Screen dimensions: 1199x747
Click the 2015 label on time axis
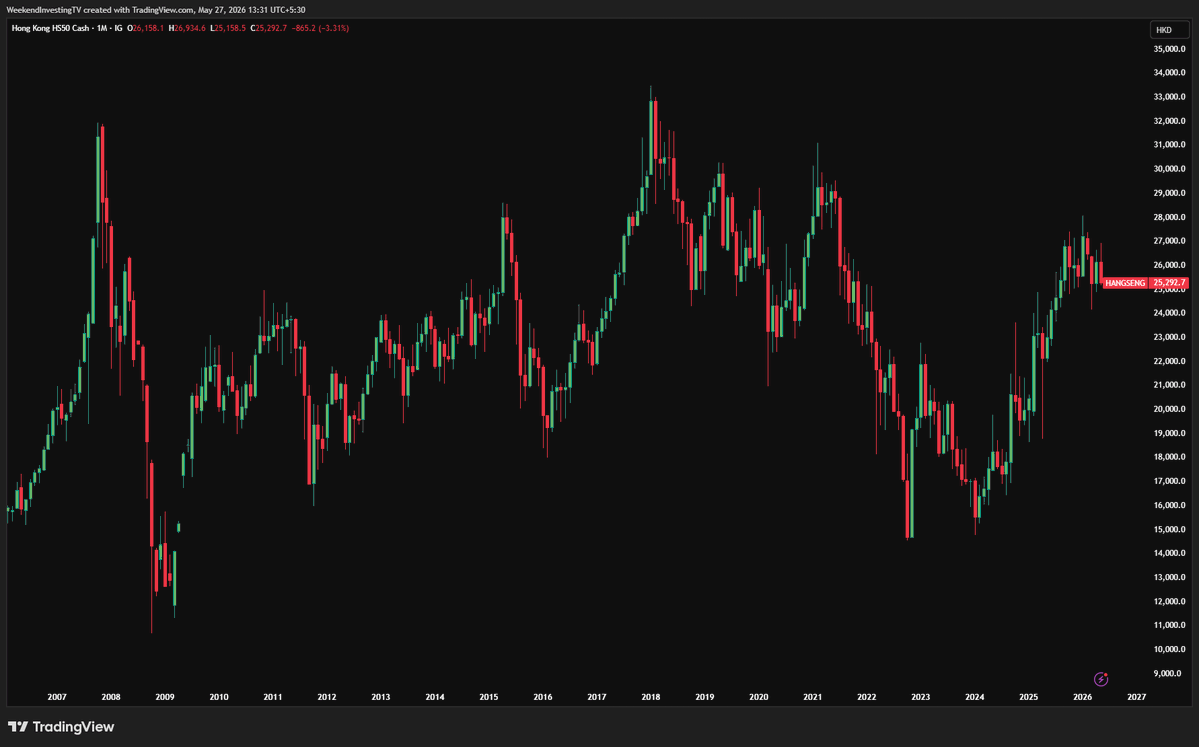tap(489, 697)
